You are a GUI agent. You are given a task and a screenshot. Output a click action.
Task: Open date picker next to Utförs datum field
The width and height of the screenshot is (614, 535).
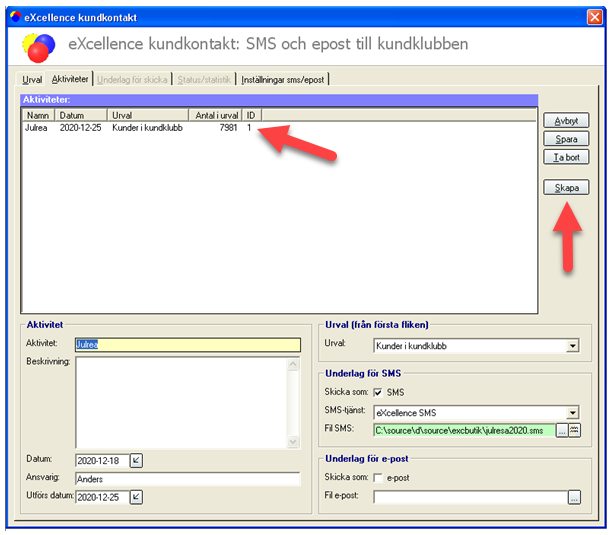click(x=136, y=497)
